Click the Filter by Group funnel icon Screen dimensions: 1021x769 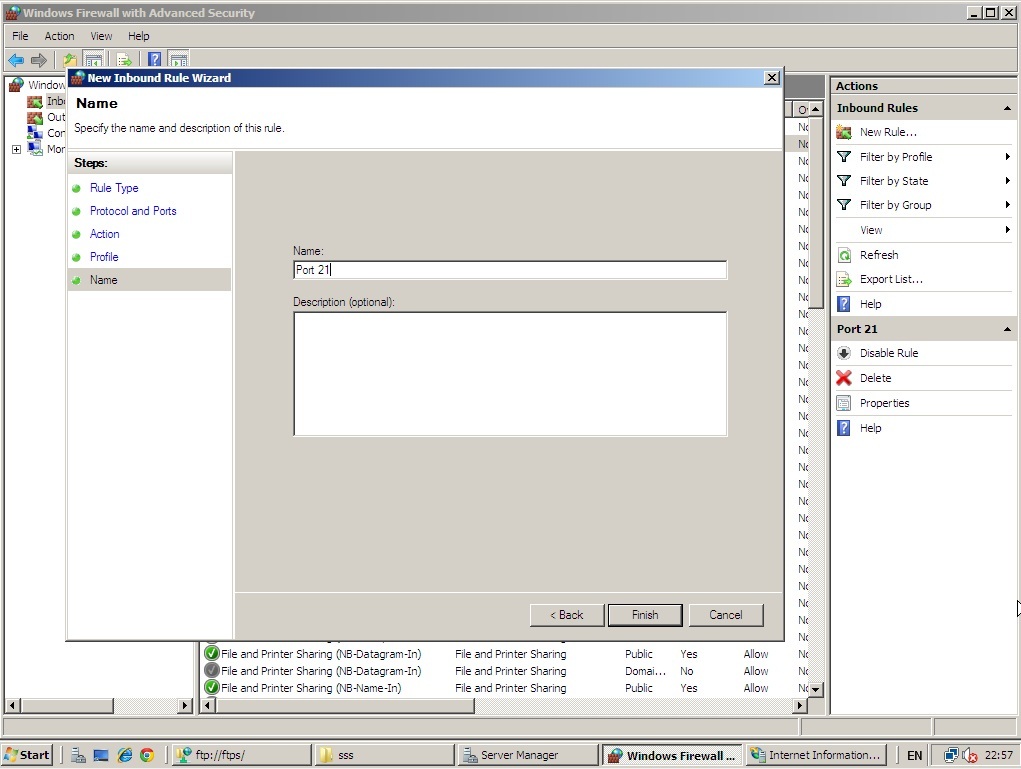click(844, 205)
